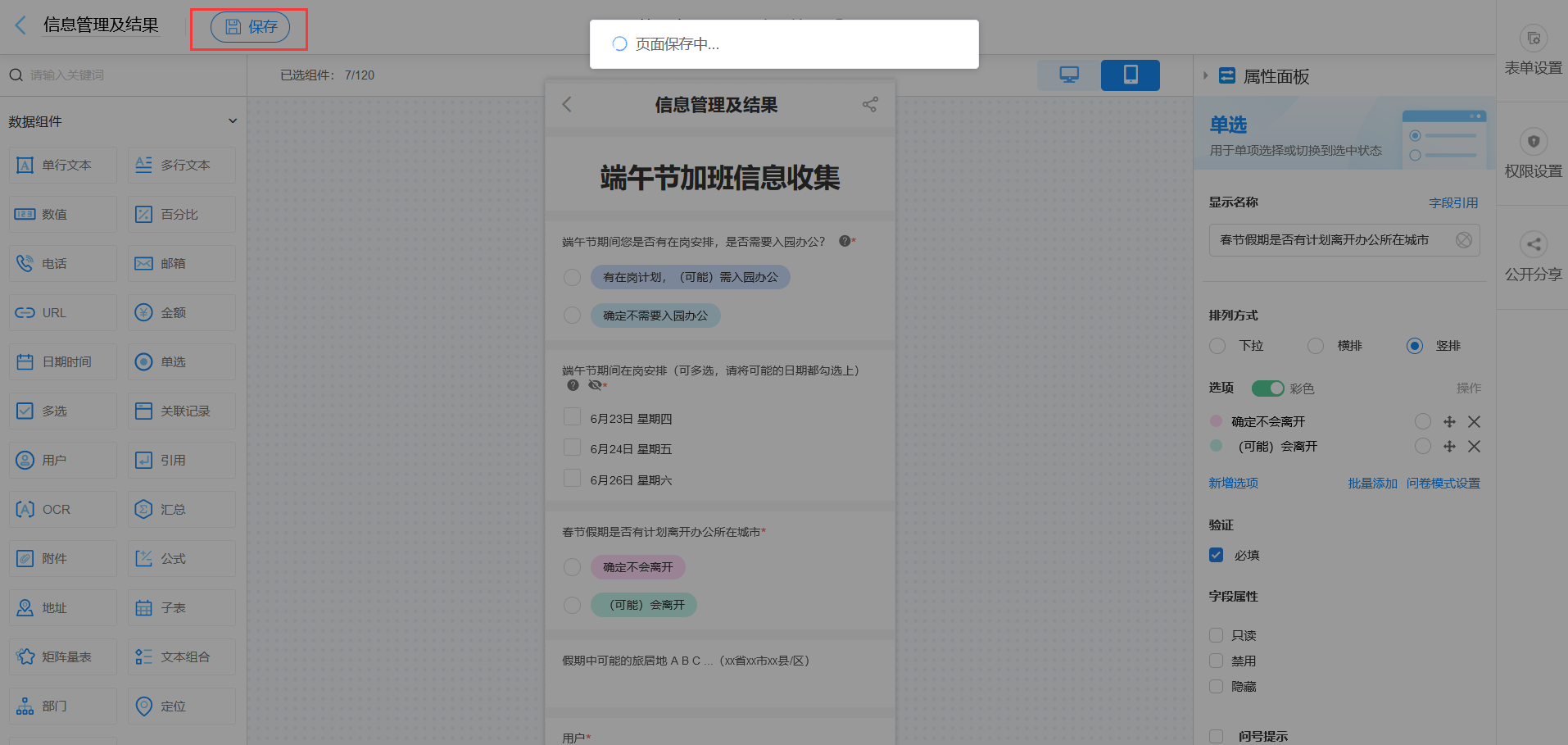Select the 日期时间 date-time component
The image size is (1568, 745).
point(61,361)
